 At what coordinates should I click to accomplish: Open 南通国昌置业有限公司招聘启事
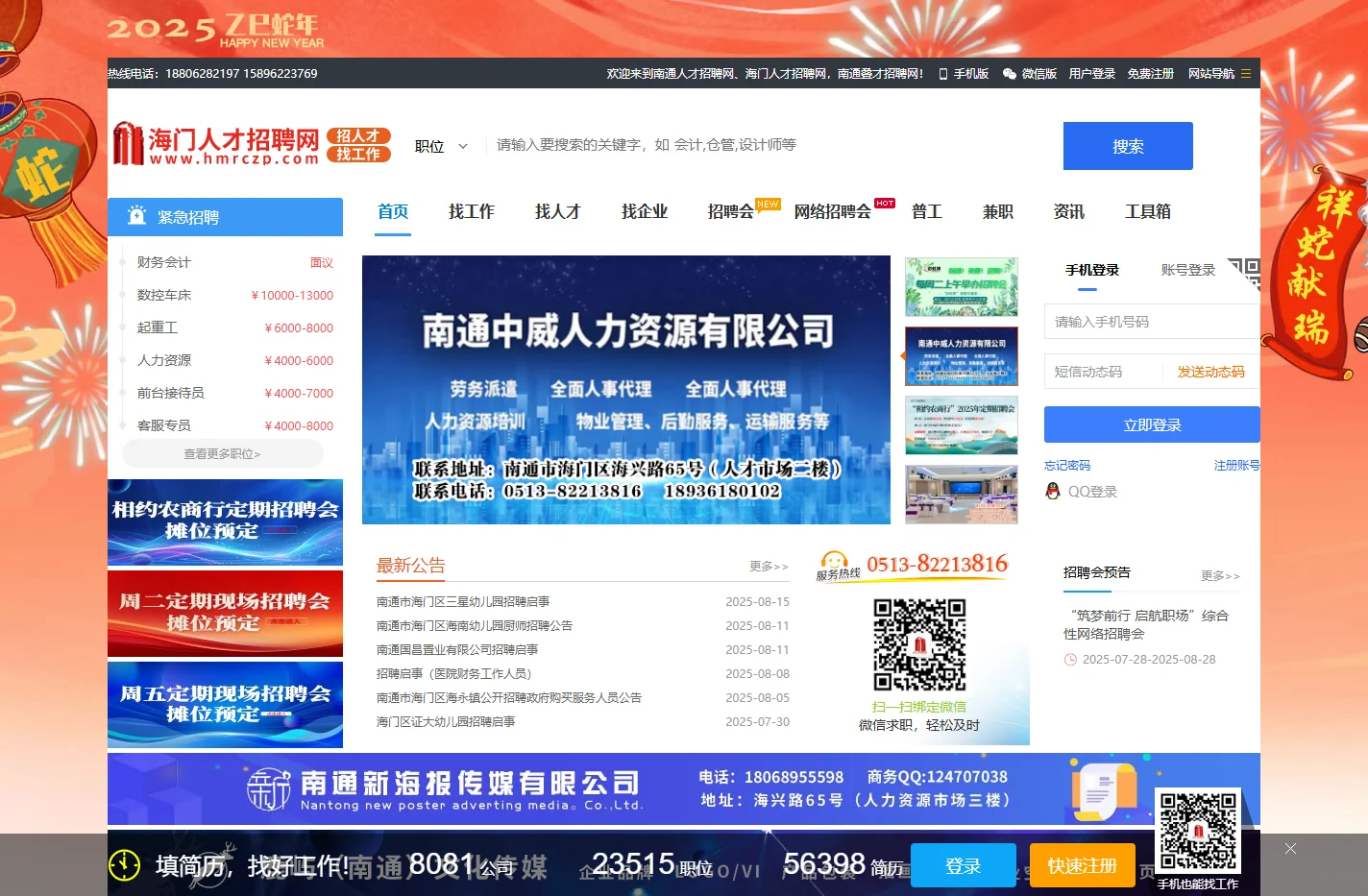click(x=457, y=649)
